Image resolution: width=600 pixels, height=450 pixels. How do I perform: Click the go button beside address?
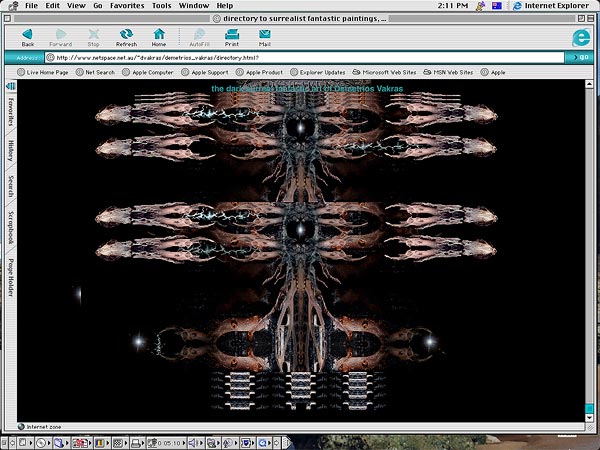(579, 57)
